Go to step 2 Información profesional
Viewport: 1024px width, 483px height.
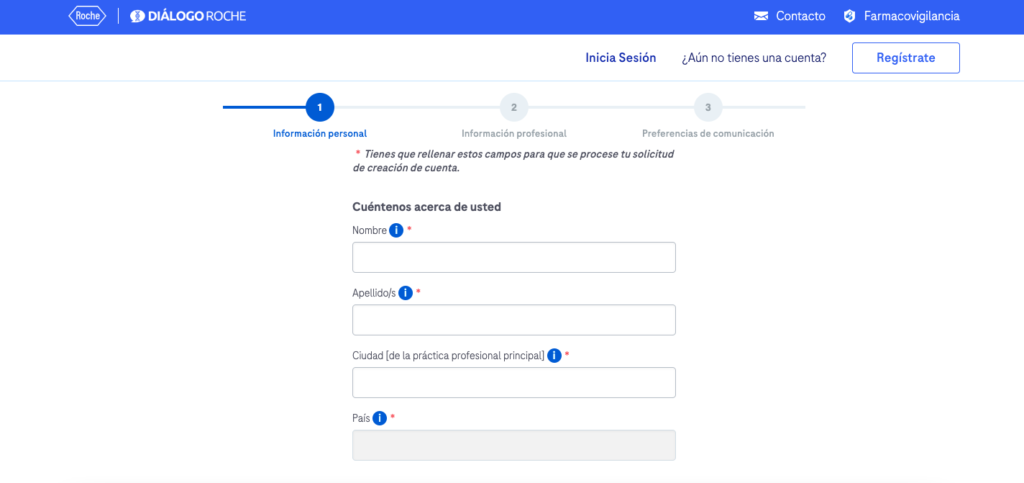pos(514,107)
